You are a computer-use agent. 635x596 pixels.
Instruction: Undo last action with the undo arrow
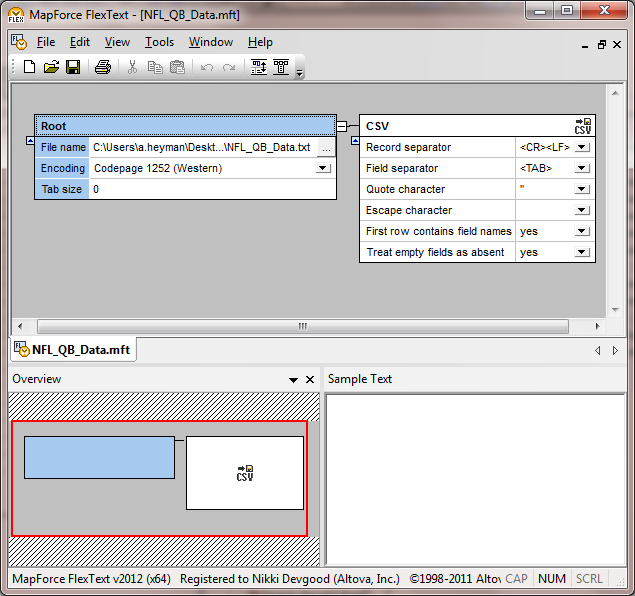tap(207, 67)
